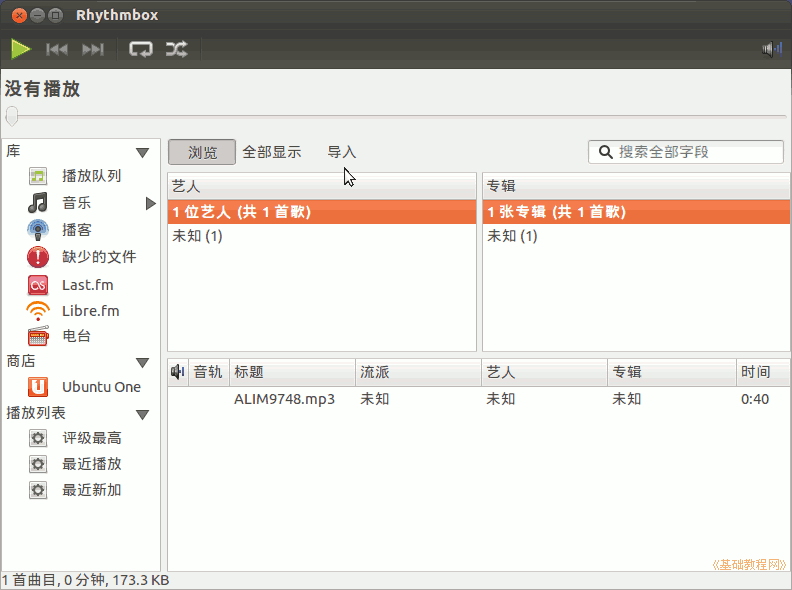
Task: Click the 导入 import button
Action: click(x=342, y=152)
